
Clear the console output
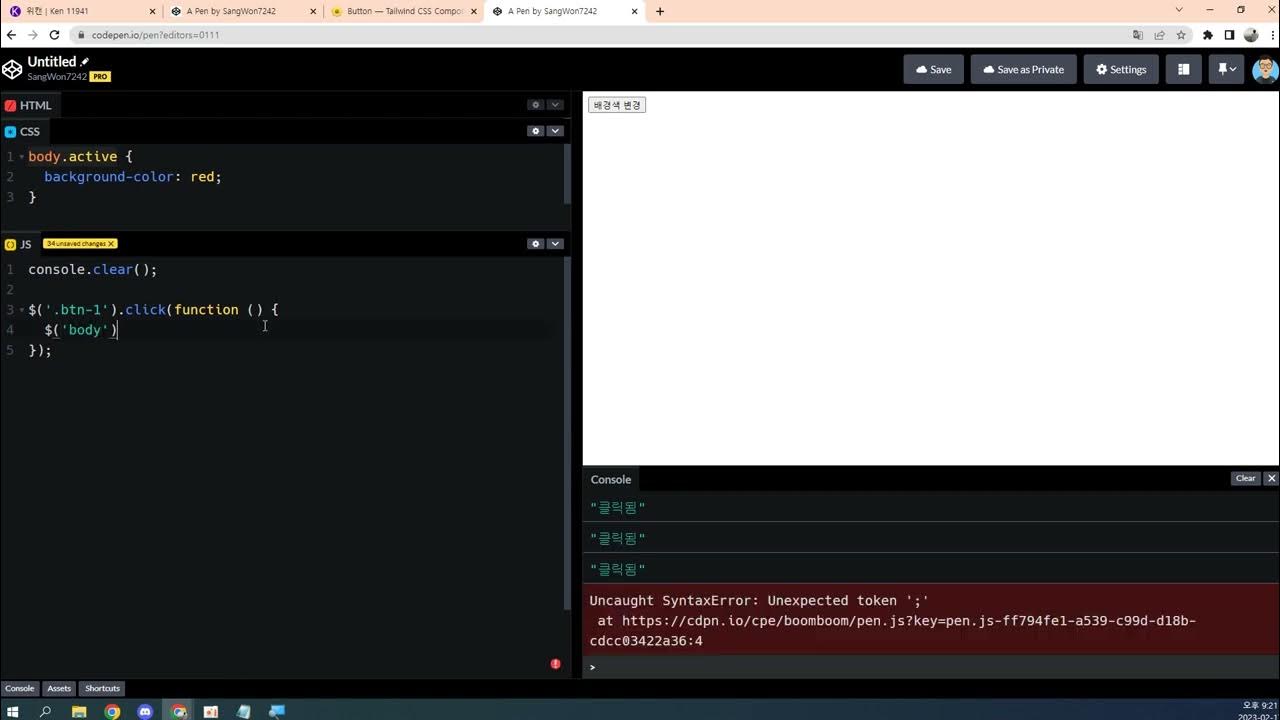1245,479
